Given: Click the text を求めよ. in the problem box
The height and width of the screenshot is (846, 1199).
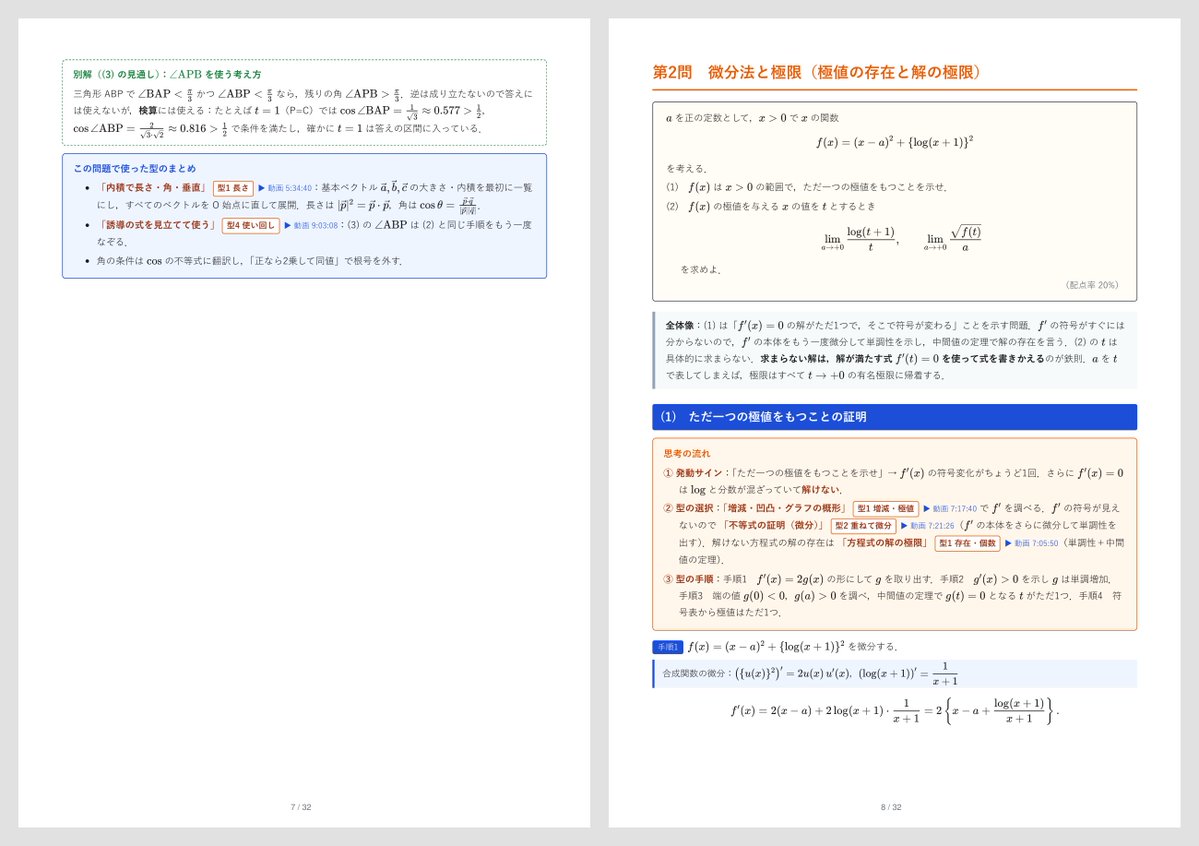Looking at the screenshot, I should [700, 270].
